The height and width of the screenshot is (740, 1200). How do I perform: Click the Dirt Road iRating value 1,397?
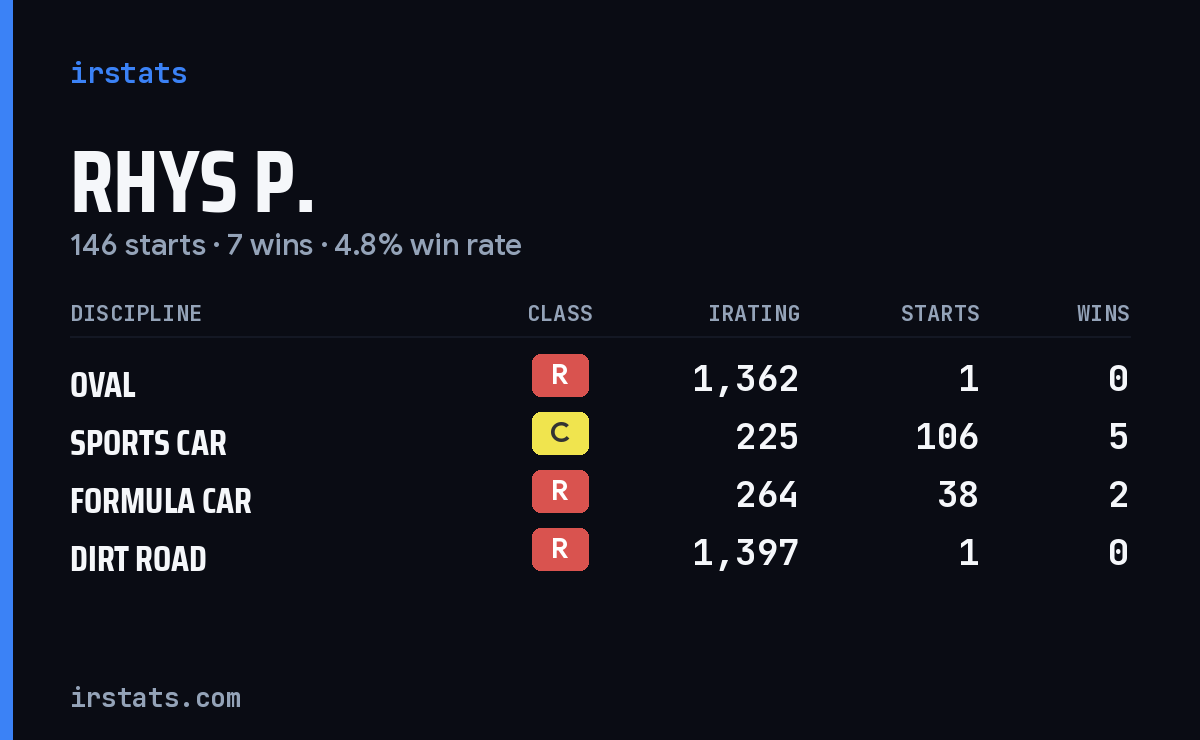[x=746, y=552]
